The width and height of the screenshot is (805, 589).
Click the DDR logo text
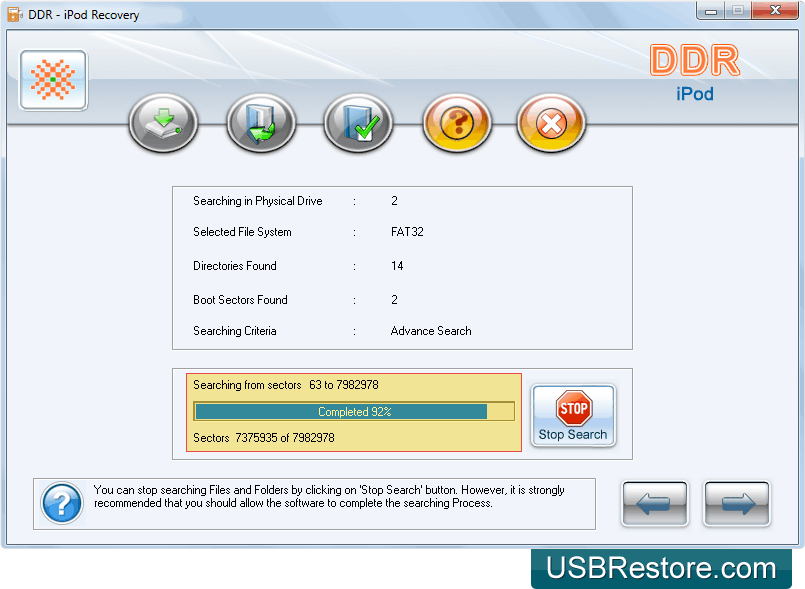695,61
